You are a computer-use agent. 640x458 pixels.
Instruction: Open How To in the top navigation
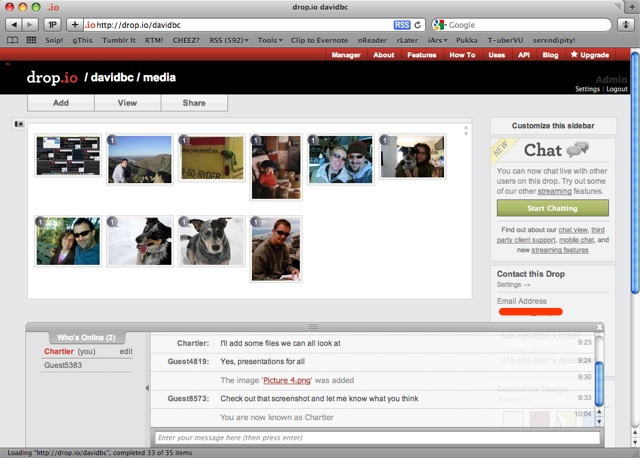coord(462,55)
